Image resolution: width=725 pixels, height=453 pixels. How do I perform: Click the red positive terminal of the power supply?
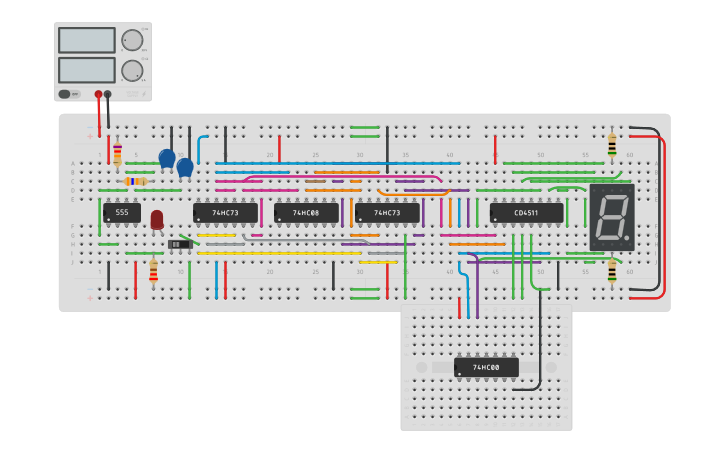point(98,94)
